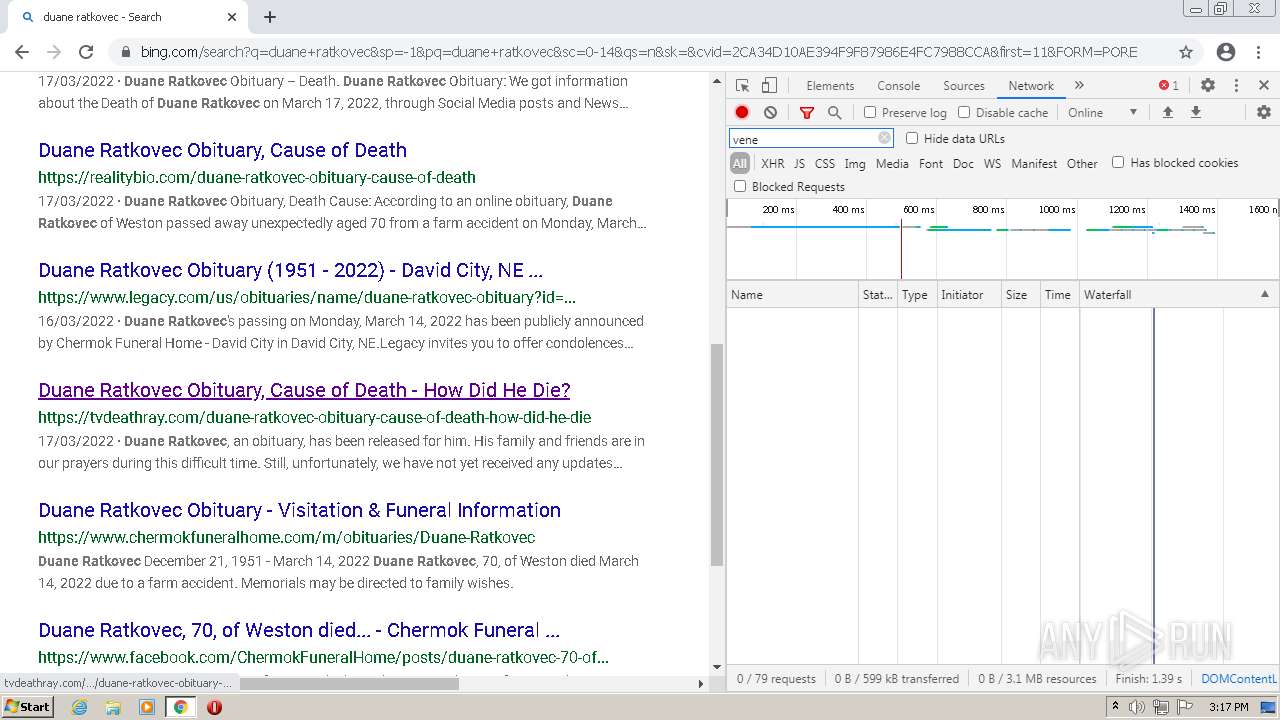
Task: Filter requests by Doc
Action: tap(963, 163)
